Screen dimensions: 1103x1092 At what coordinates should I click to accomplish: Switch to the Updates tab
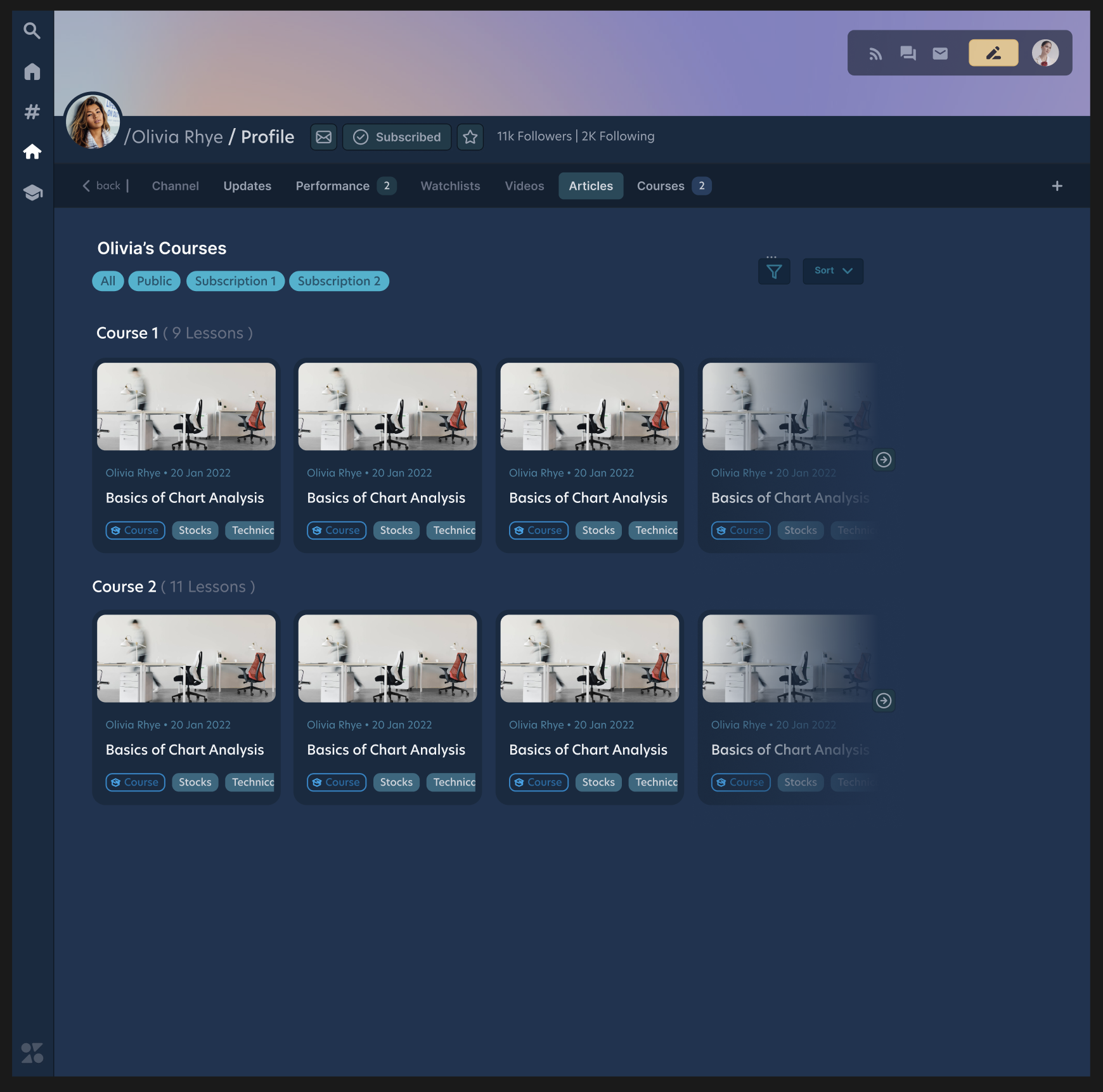point(247,186)
